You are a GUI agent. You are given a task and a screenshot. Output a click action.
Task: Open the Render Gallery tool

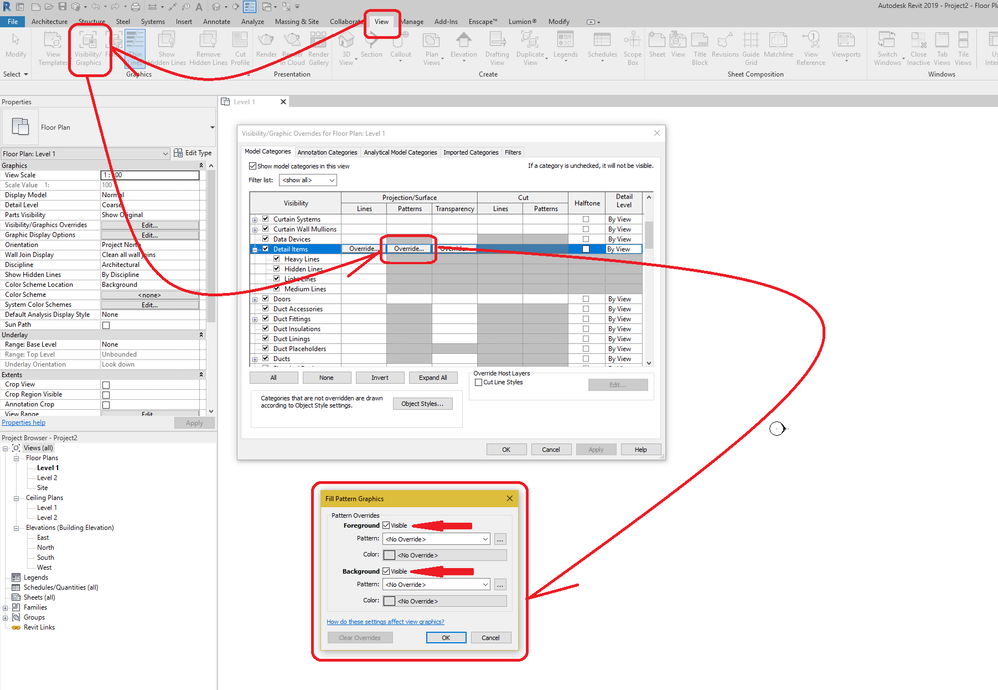point(318,48)
